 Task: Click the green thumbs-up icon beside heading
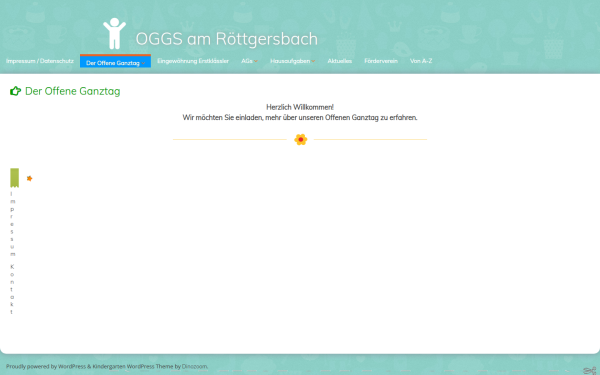click(x=15, y=91)
